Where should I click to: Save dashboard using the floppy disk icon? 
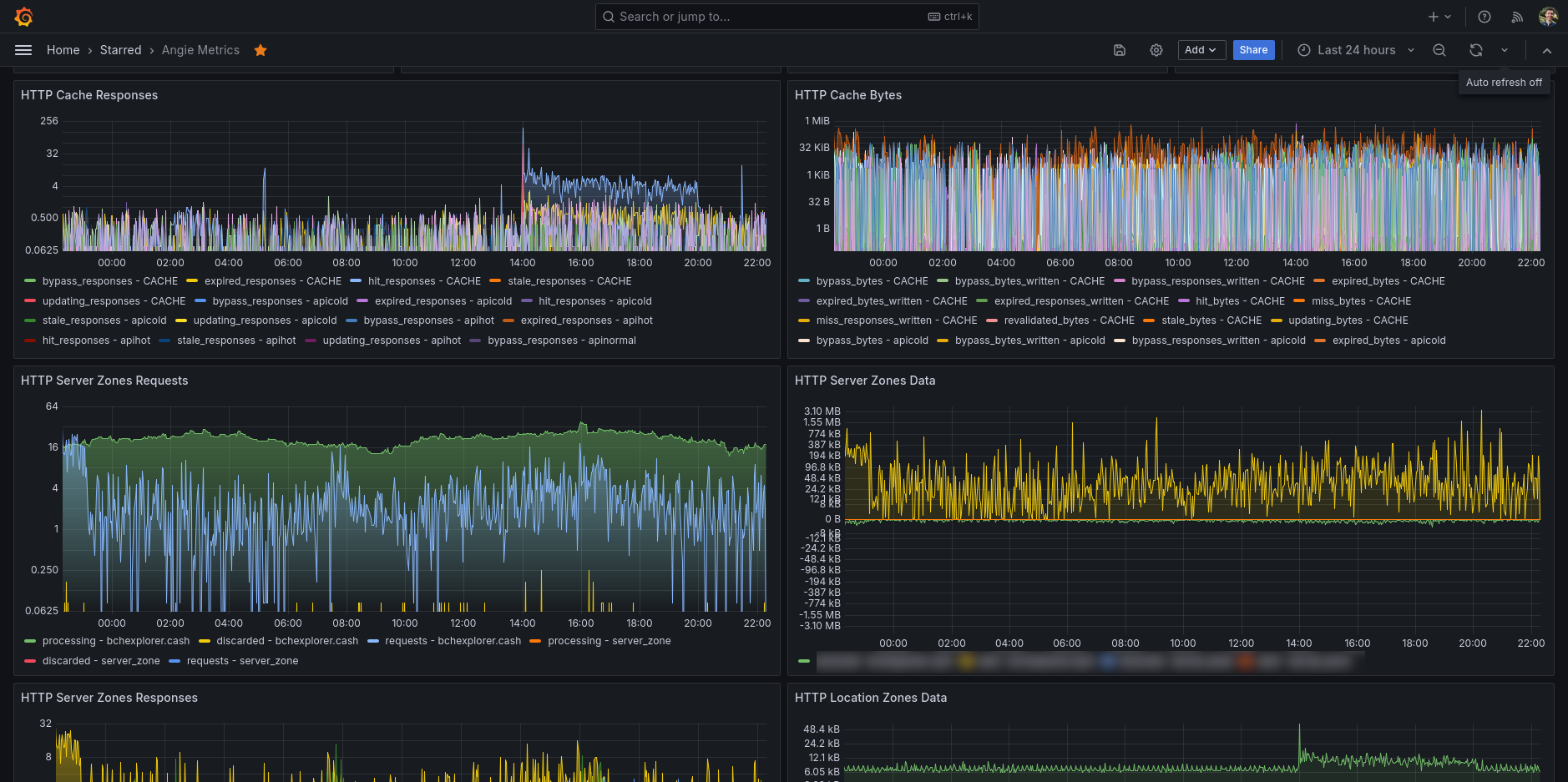click(1120, 50)
